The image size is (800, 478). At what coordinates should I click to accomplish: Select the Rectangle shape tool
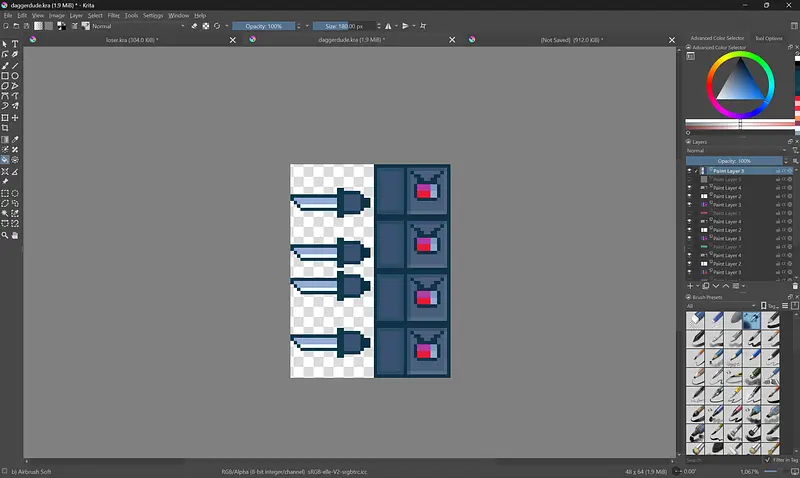[5, 76]
